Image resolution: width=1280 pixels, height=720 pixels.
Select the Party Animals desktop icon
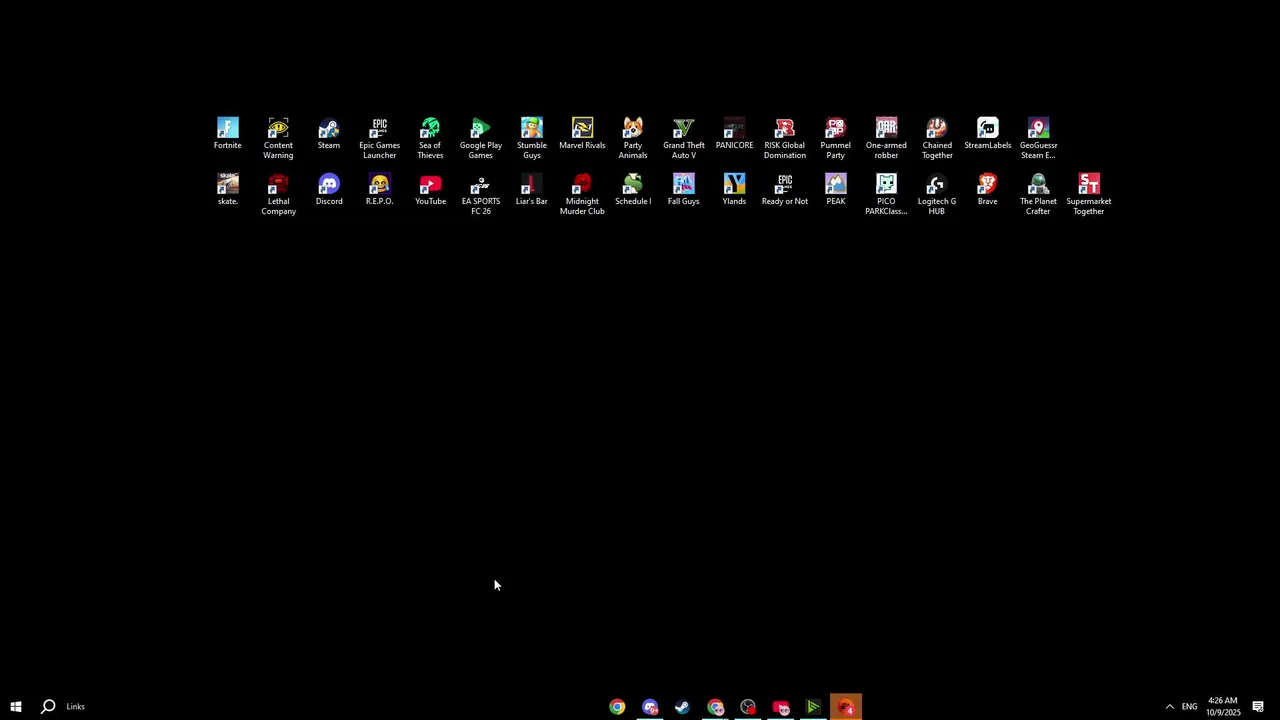pos(633,138)
